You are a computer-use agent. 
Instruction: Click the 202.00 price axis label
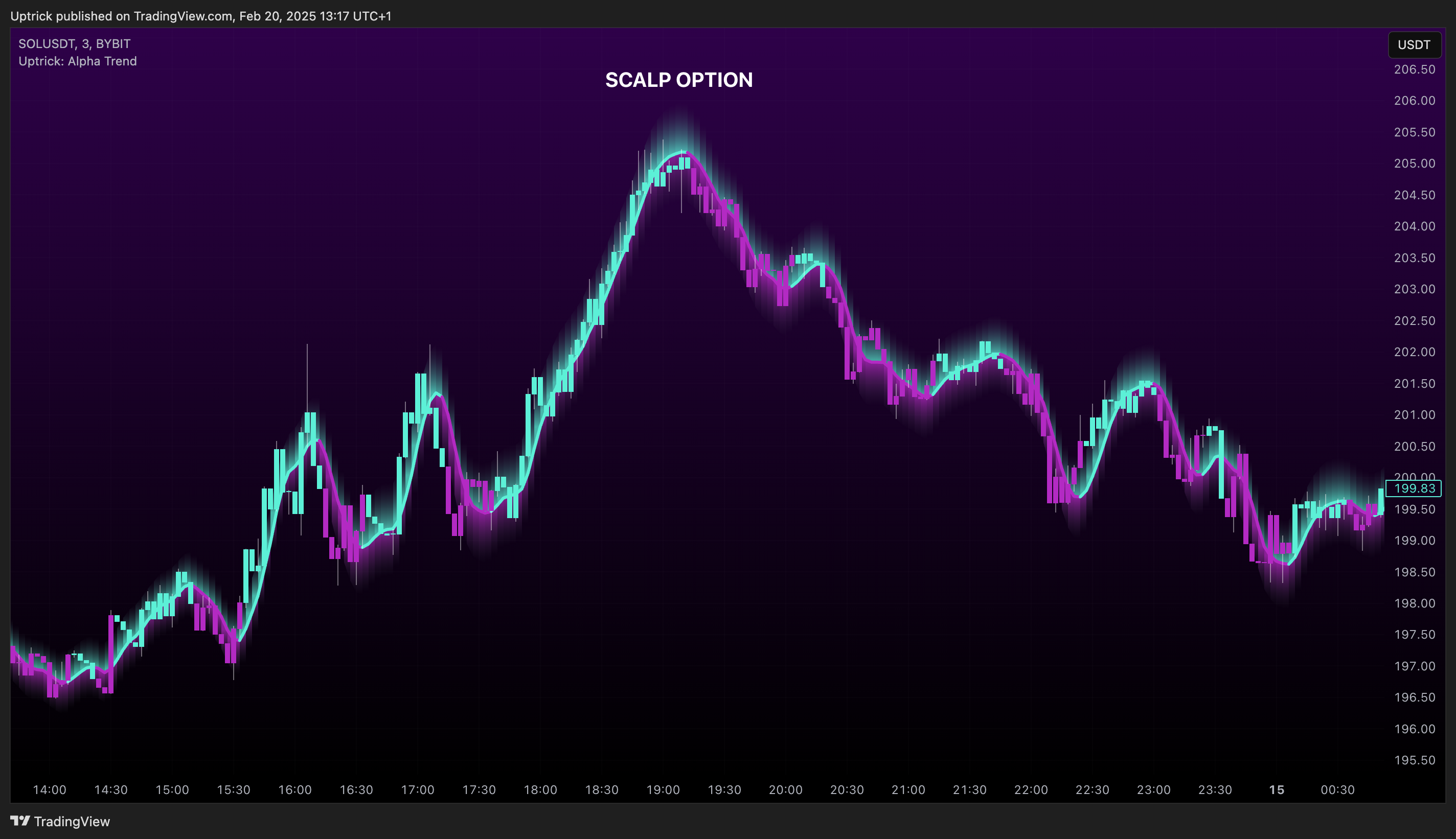click(1415, 352)
